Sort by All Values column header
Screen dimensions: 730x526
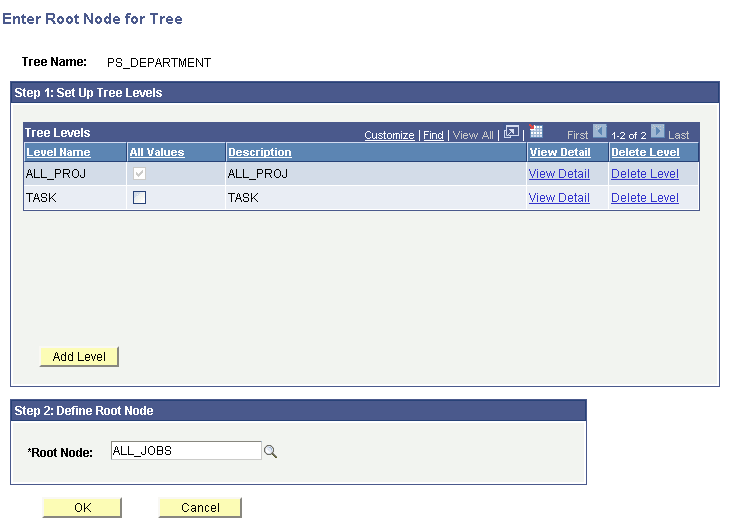[x=157, y=152]
